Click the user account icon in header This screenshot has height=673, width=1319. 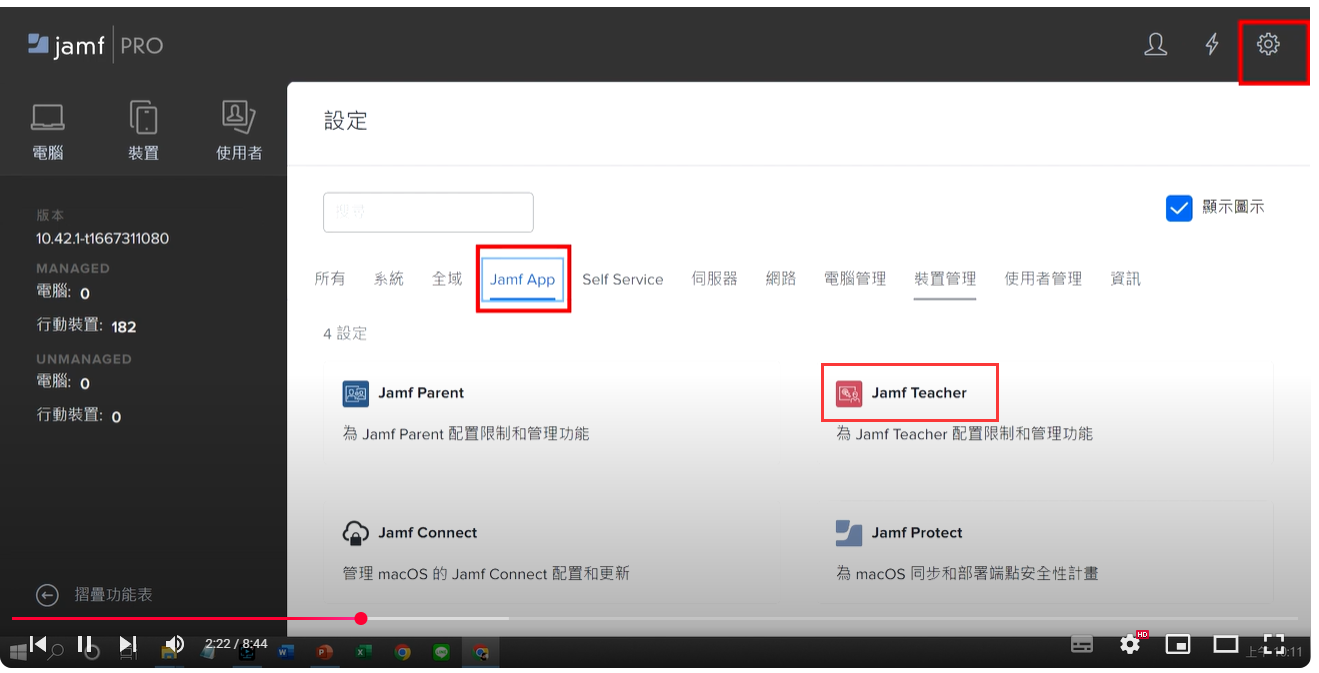1155,45
